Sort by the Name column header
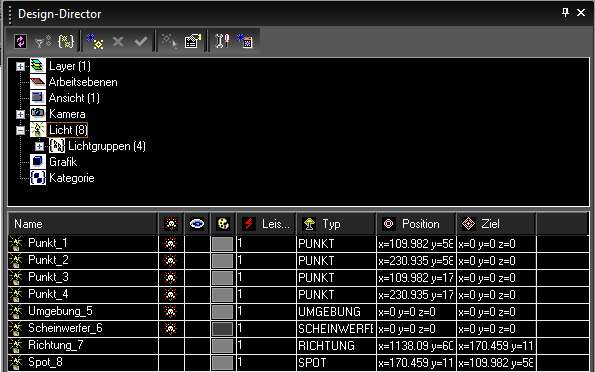This screenshot has height=372, width=595. 83,224
